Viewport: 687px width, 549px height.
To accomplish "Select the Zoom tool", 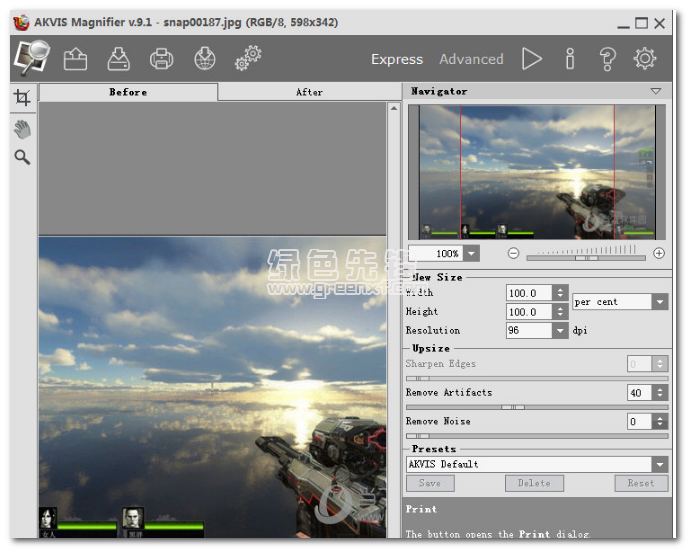I will (x=22, y=157).
